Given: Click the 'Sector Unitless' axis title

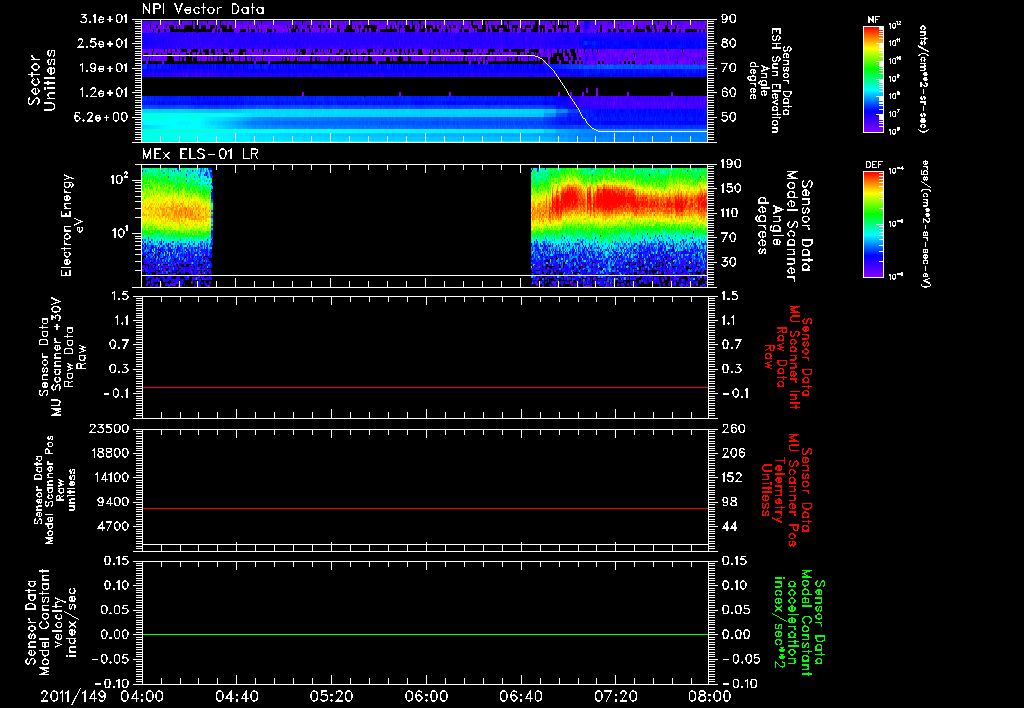Looking at the screenshot, I should pos(42,80).
